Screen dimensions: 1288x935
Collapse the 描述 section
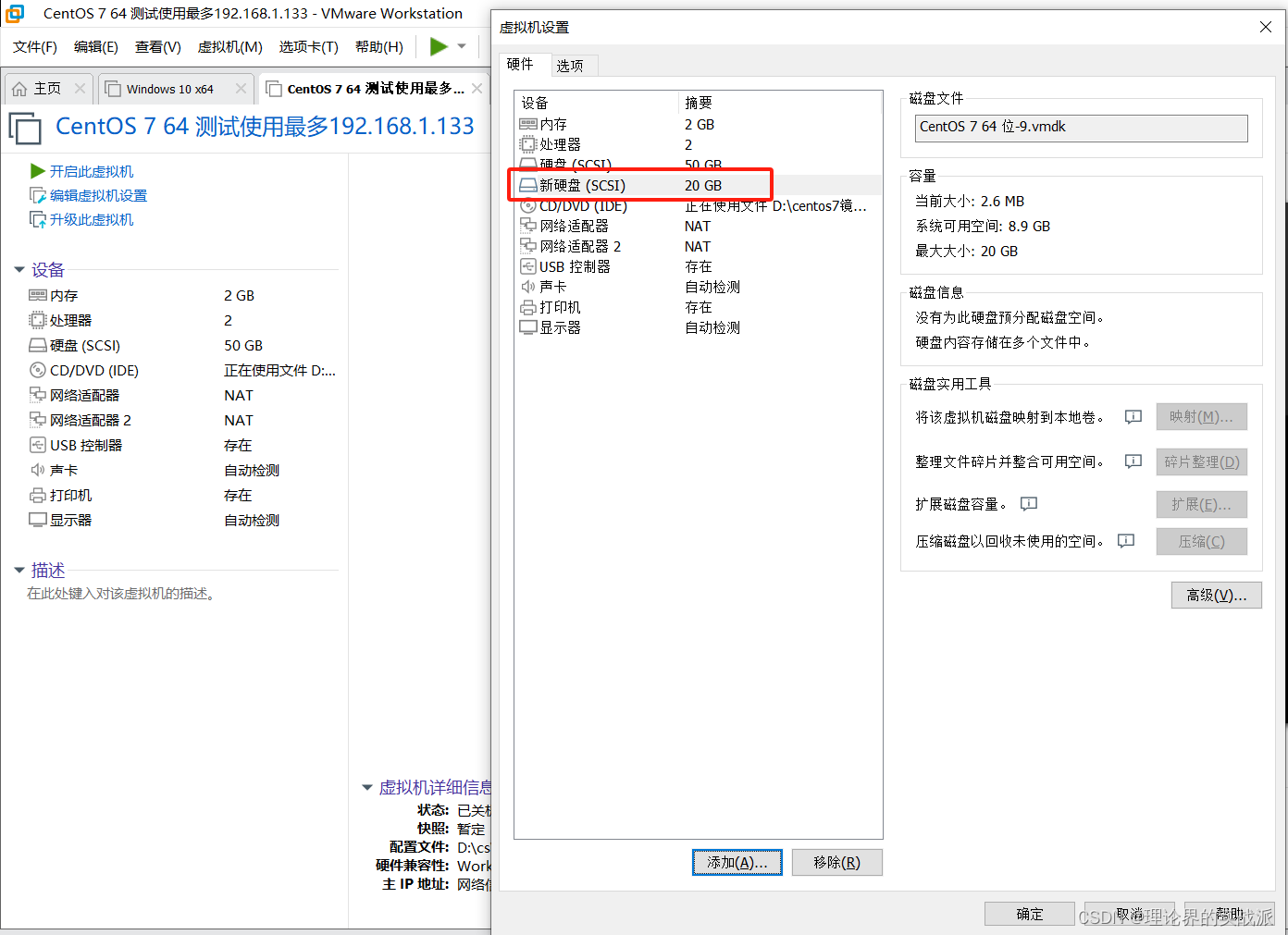click(x=19, y=571)
